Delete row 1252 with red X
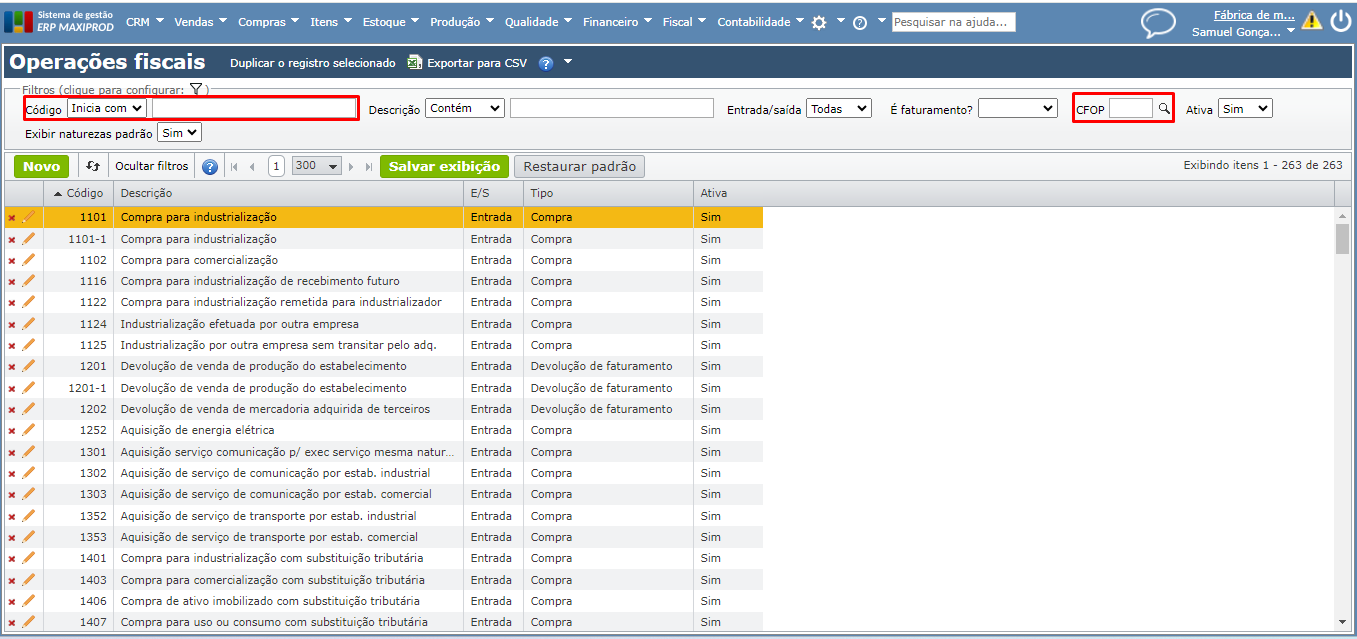1357x639 pixels. pyautogui.click(x=12, y=430)
